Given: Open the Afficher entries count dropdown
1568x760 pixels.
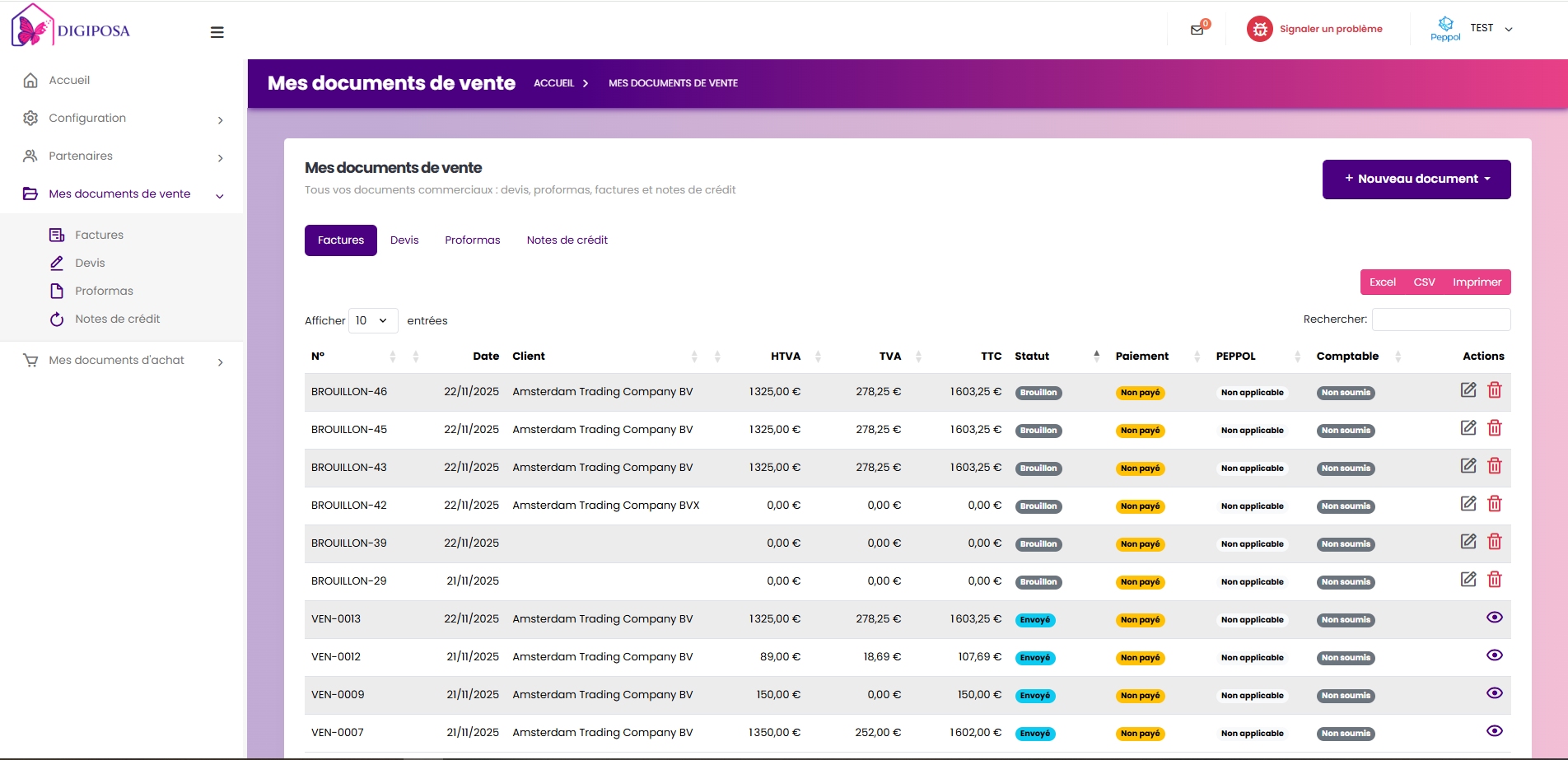Looking at the screenshot, I should tap(373, 320).
